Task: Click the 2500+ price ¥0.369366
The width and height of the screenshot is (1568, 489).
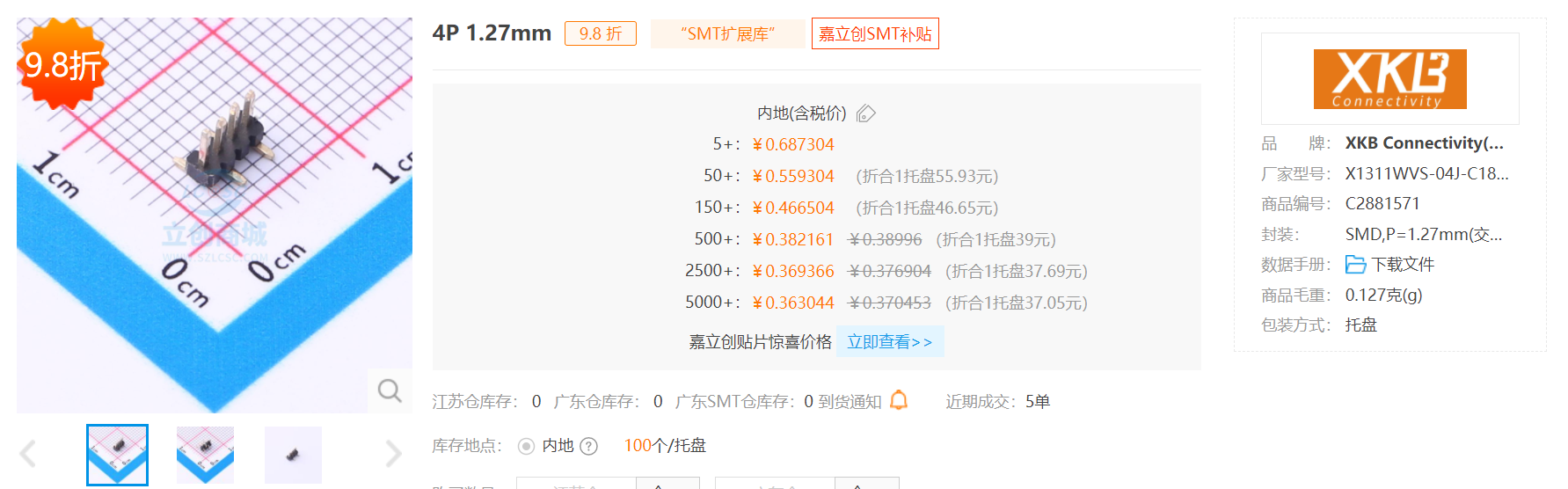Action: (793, 271)
